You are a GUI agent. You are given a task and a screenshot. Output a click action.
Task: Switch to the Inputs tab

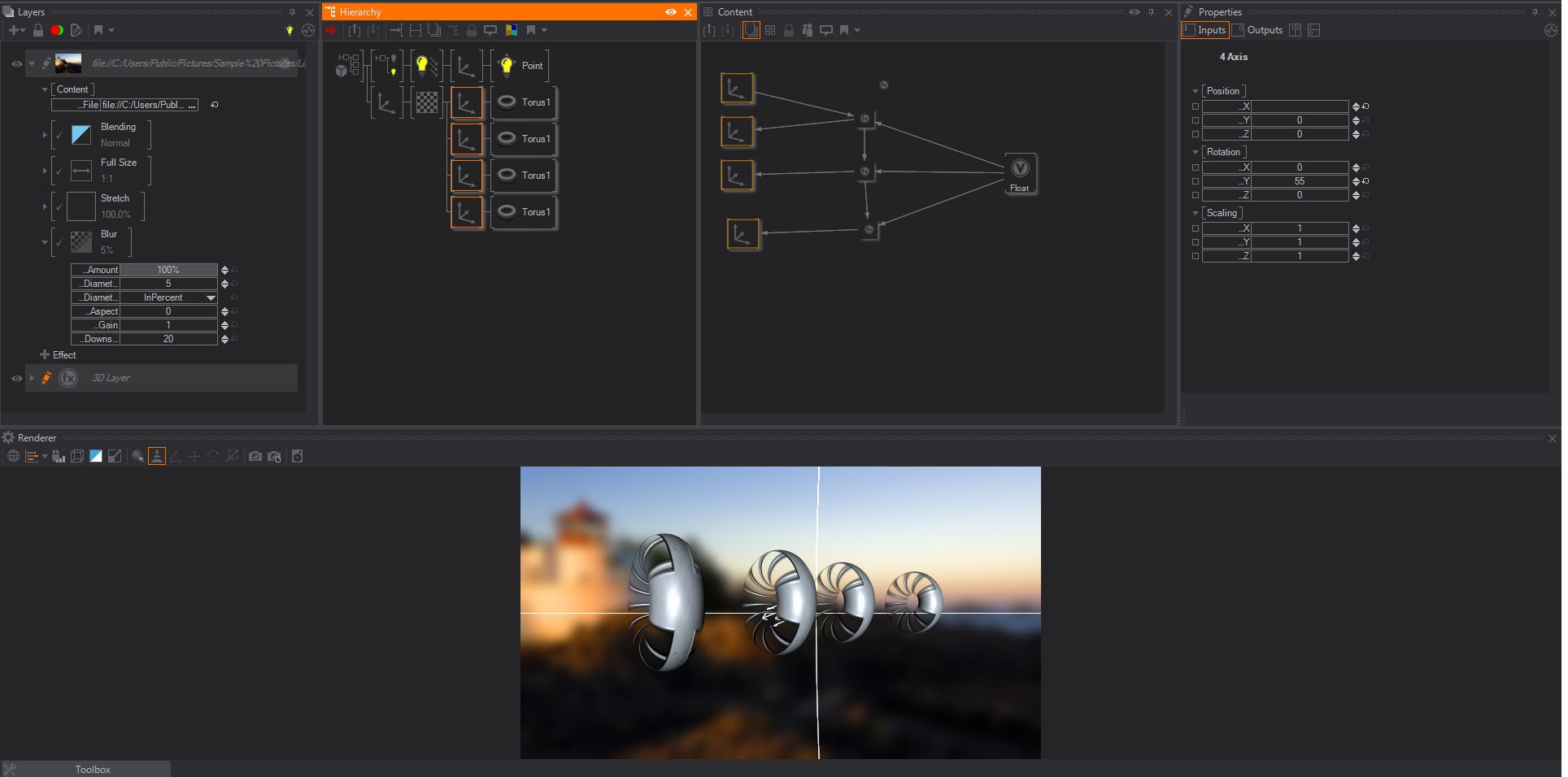click(x=1205, y=30)
